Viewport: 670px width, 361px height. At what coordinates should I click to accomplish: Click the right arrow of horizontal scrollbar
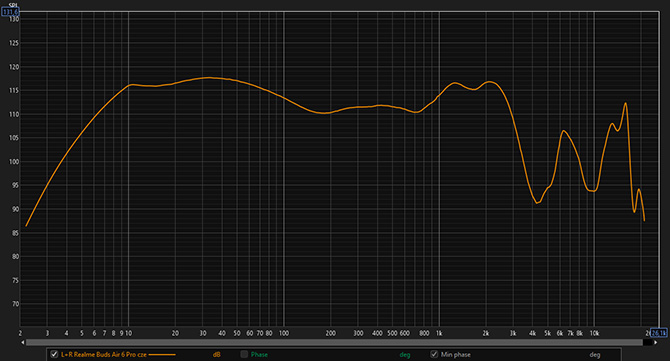[656, 343]
